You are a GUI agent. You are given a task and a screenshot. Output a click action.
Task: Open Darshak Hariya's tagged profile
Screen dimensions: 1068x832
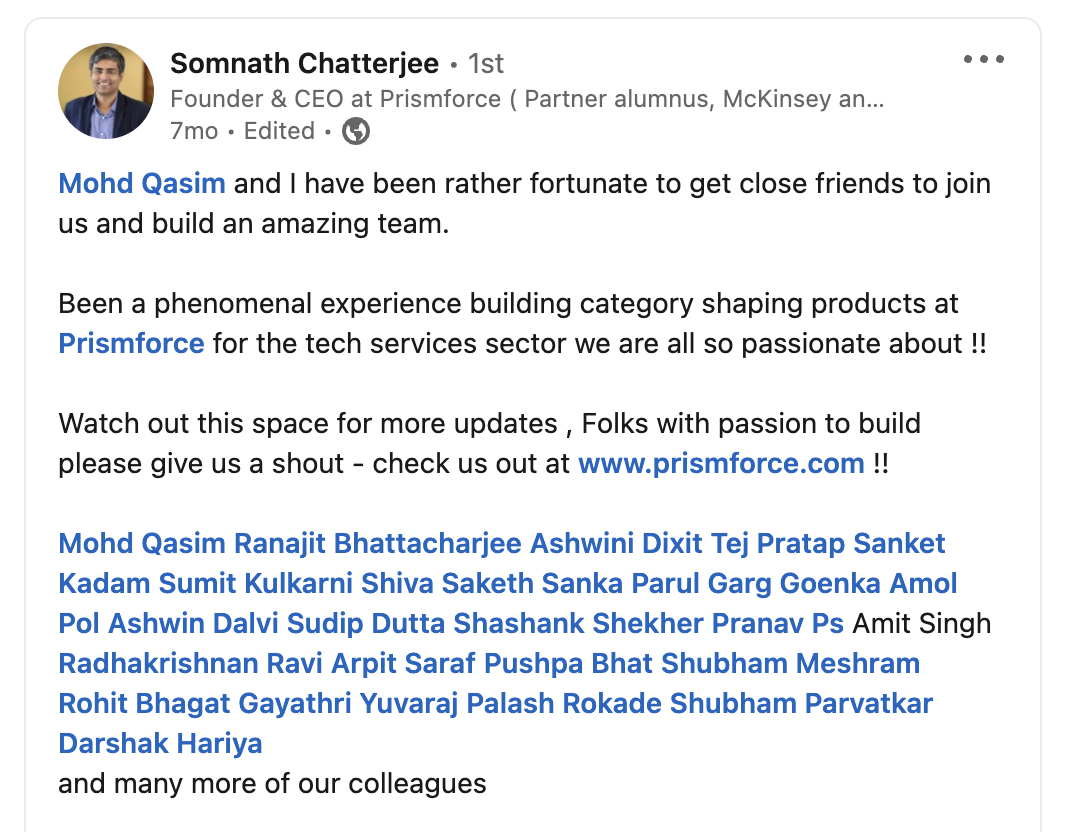(161, 744)
